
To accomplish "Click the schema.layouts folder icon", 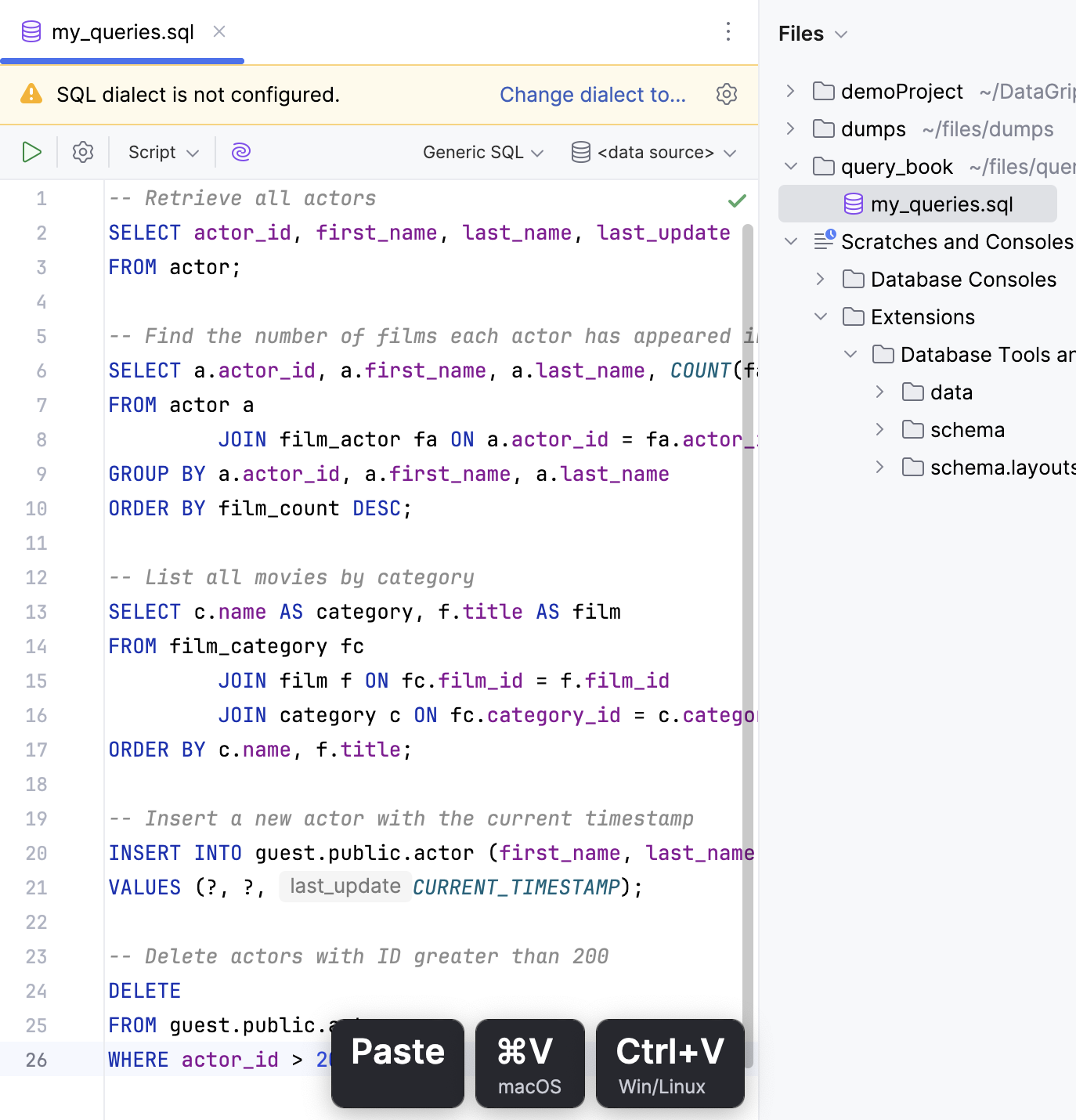I will pos(913,467).
